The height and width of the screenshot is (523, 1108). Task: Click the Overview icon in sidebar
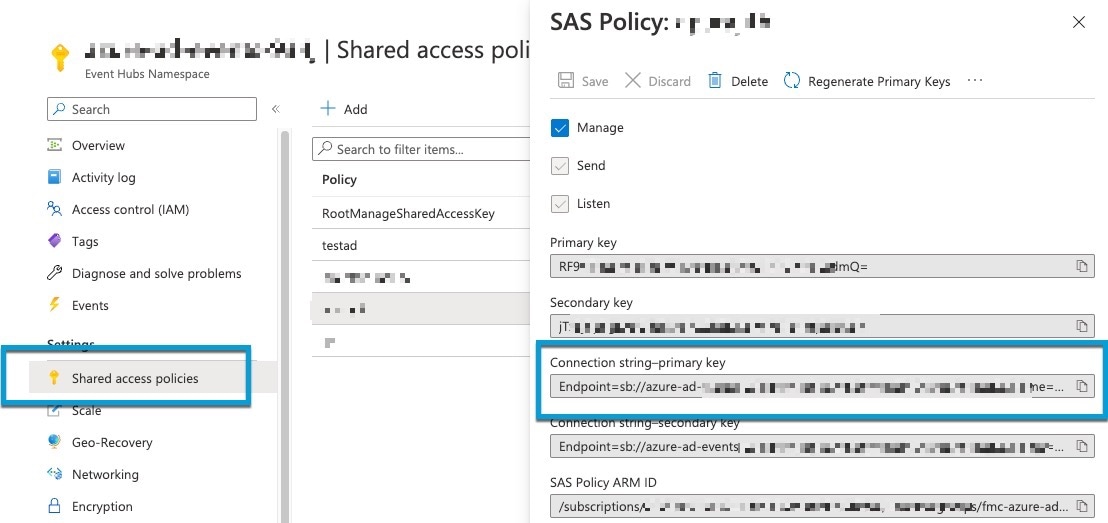click(x=54, y=145)
